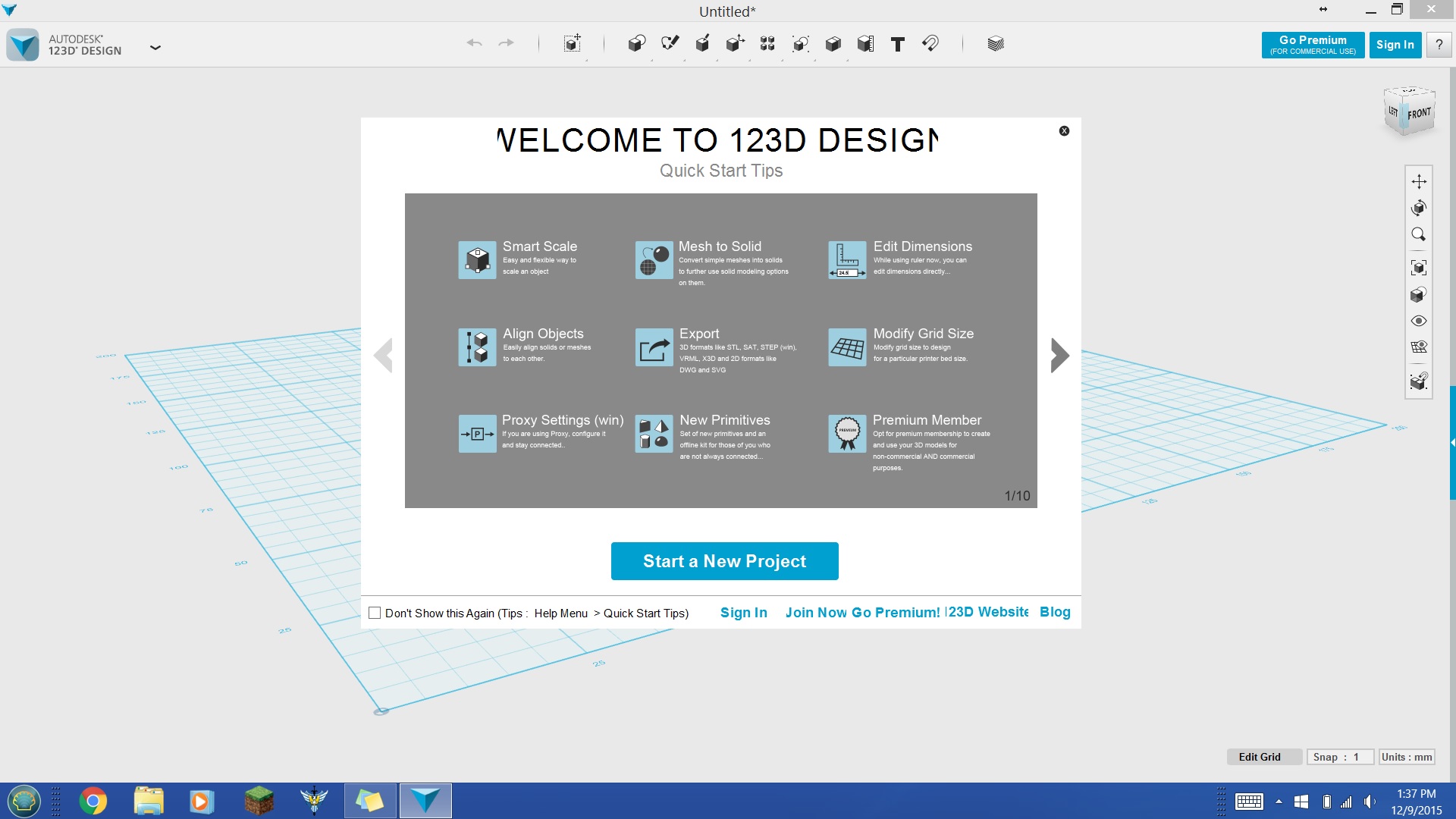Open the Pattern tool
This screenshot has height=819, width=1456.
point(767,43)
